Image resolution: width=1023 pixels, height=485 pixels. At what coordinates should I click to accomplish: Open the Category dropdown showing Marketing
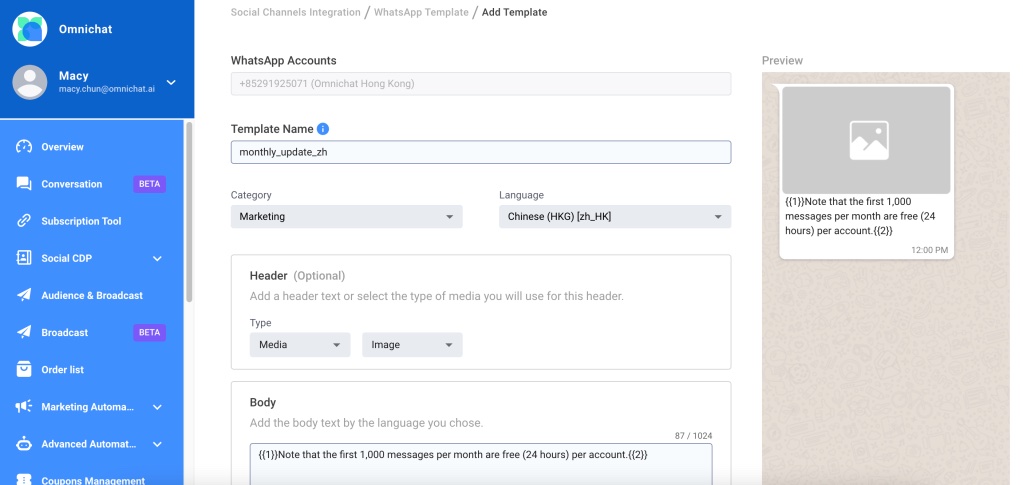(x=346, y=216)
